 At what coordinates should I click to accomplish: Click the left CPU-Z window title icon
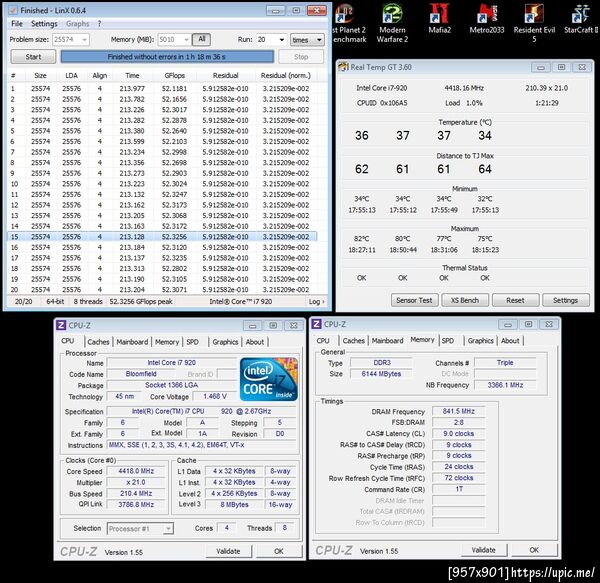click(x=61, y=325)
